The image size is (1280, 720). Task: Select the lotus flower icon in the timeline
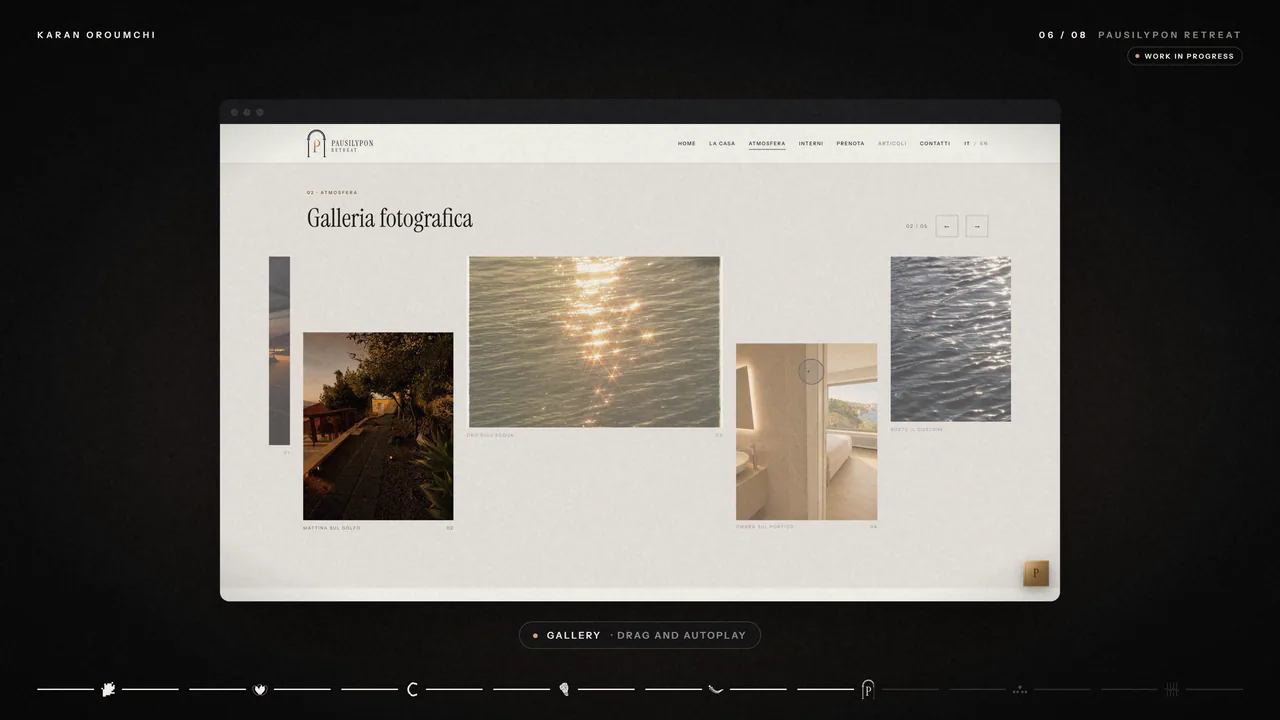click(x=260, y=689)
